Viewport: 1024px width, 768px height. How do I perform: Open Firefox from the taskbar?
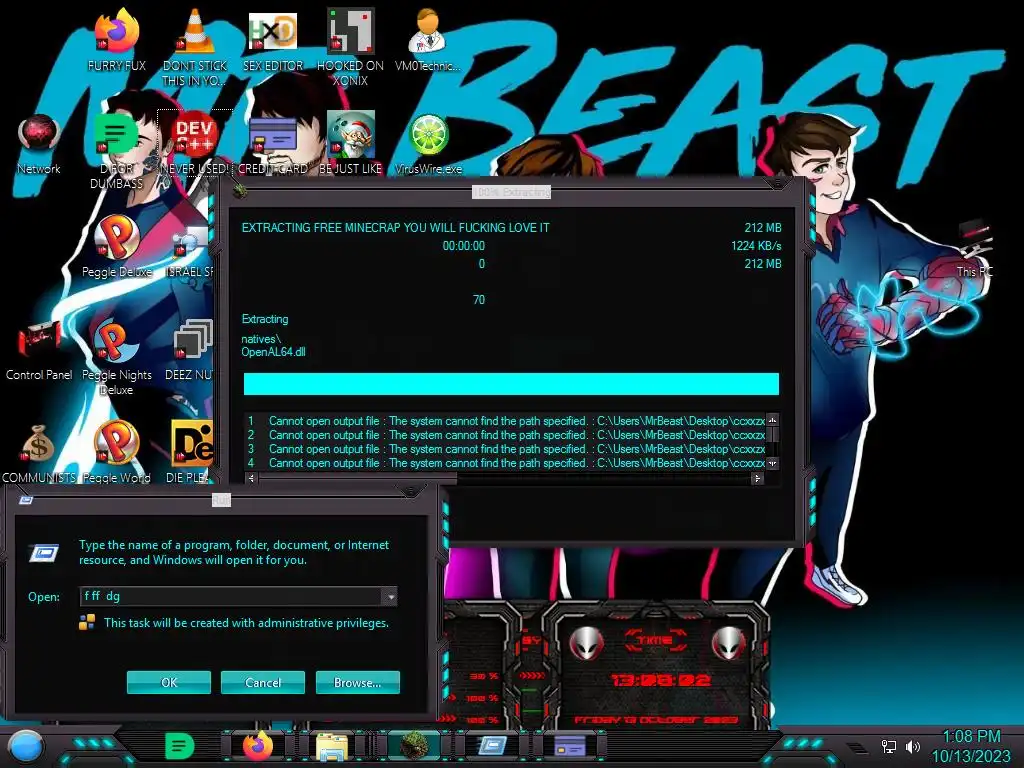[257, 746]
